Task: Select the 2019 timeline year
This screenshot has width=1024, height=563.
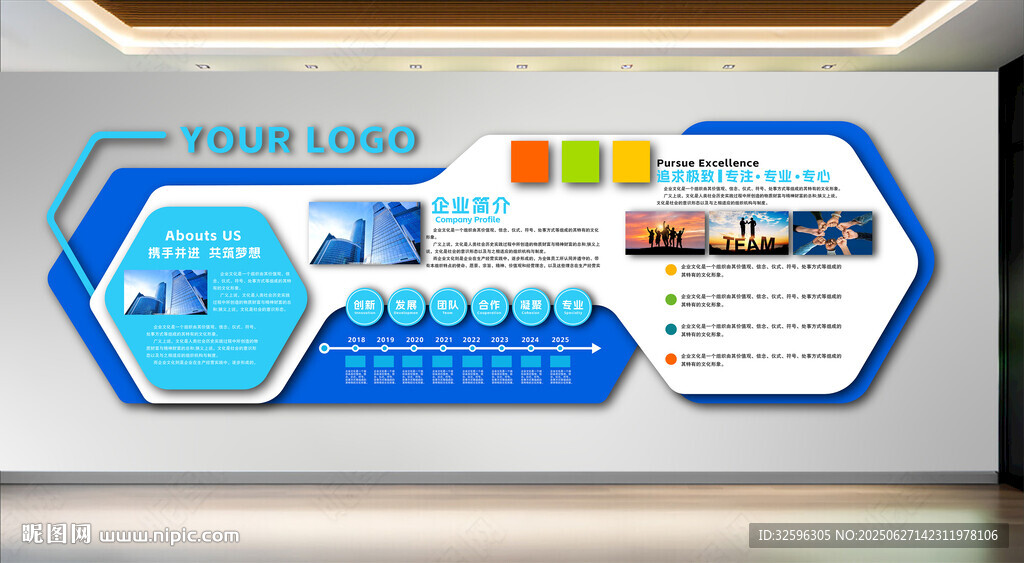Action: [x=385, y=340]
